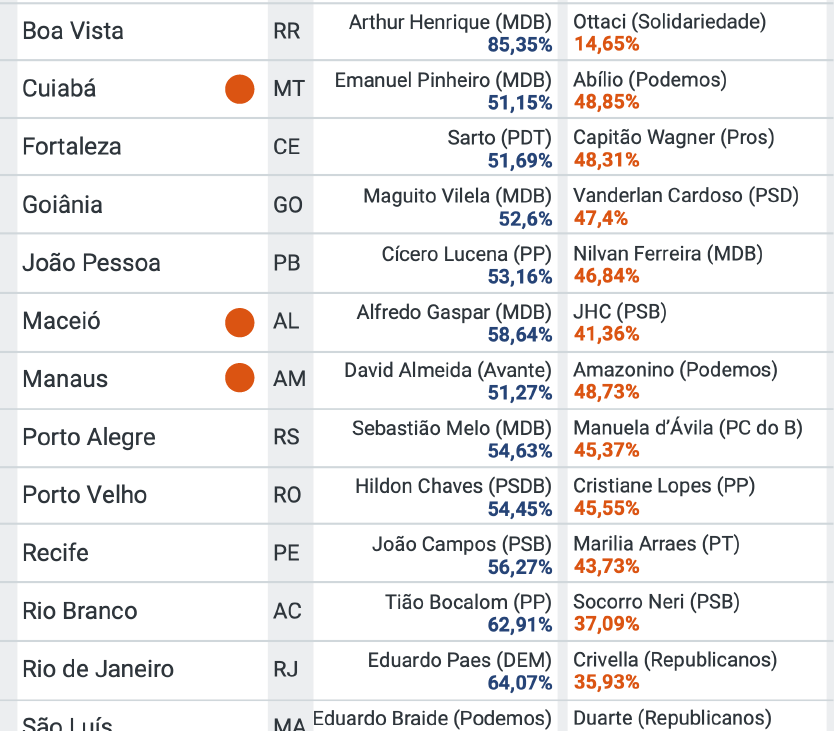Screen dimensions: 834x731
Task: Select the 85,35% winning percentage
Action: coord(520,44)
